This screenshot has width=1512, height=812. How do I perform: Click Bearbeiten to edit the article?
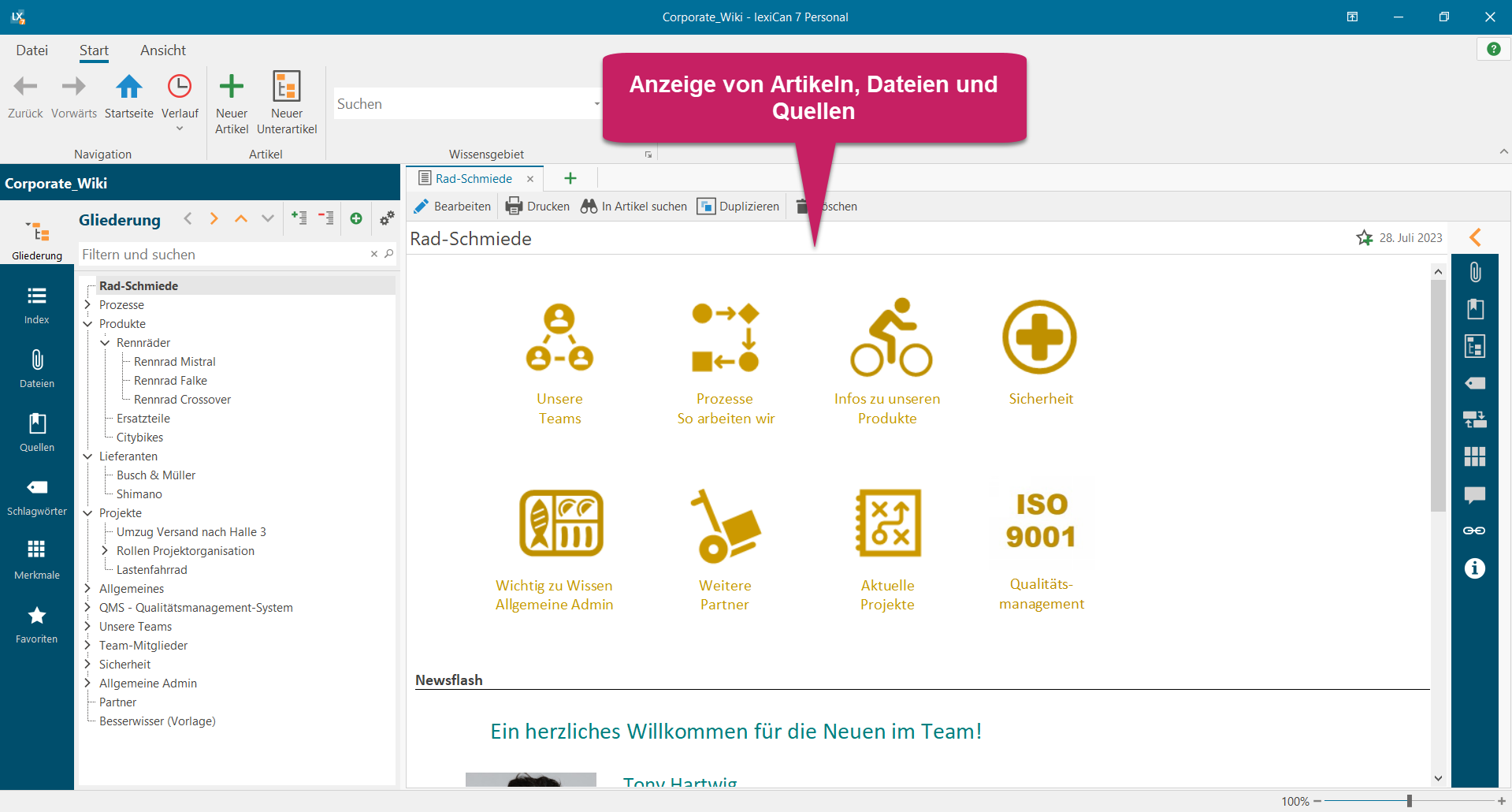click(452, 207)
